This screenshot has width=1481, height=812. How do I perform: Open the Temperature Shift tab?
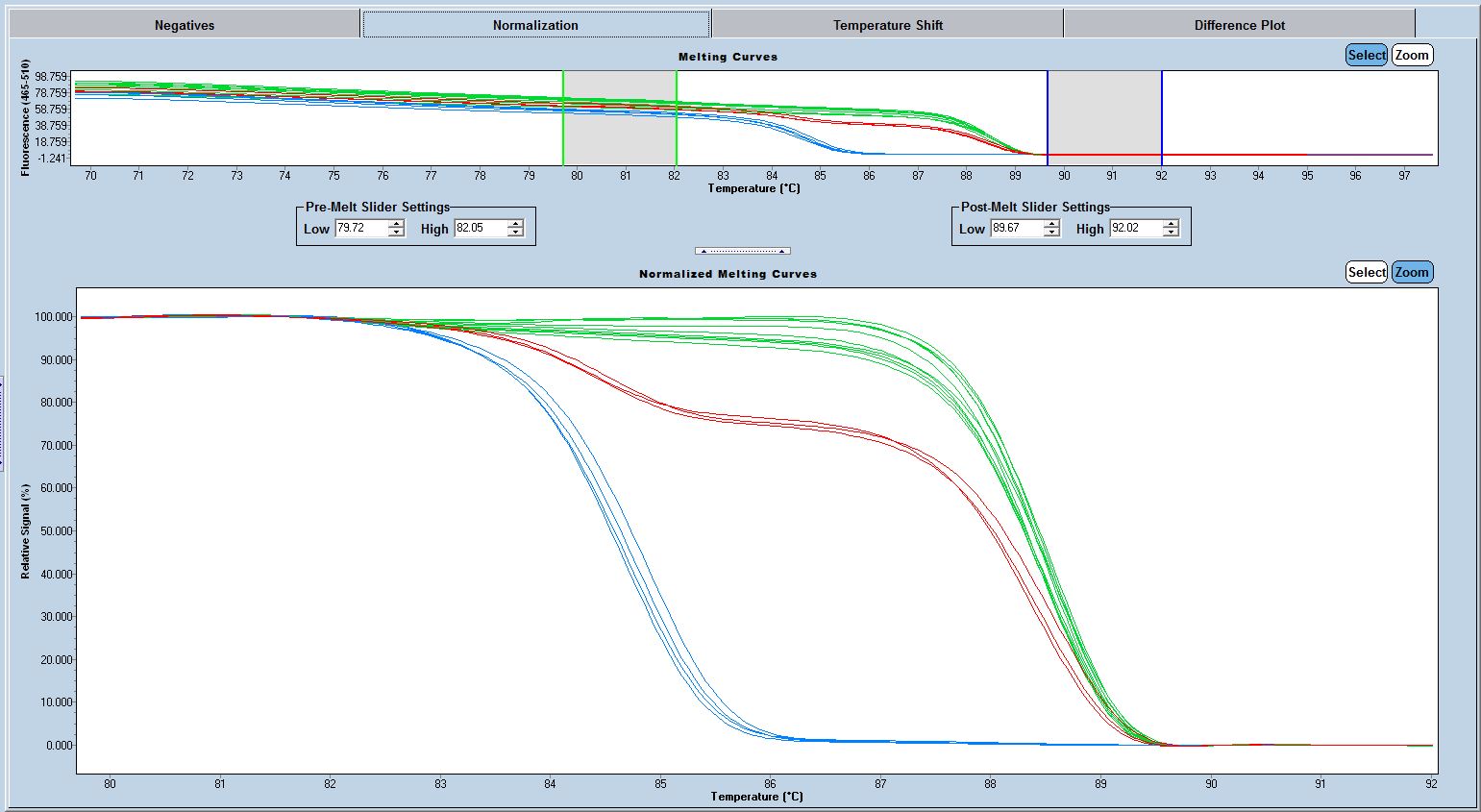tap(887, 25)
